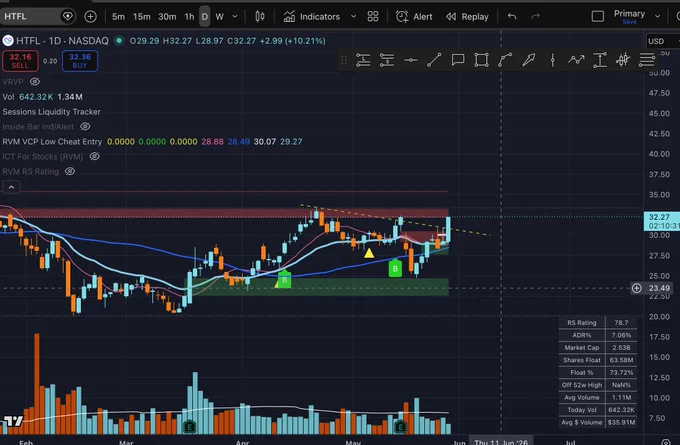
Task: Select the Arrow Marker drawing tool
Action: click(x=529, y=60)
